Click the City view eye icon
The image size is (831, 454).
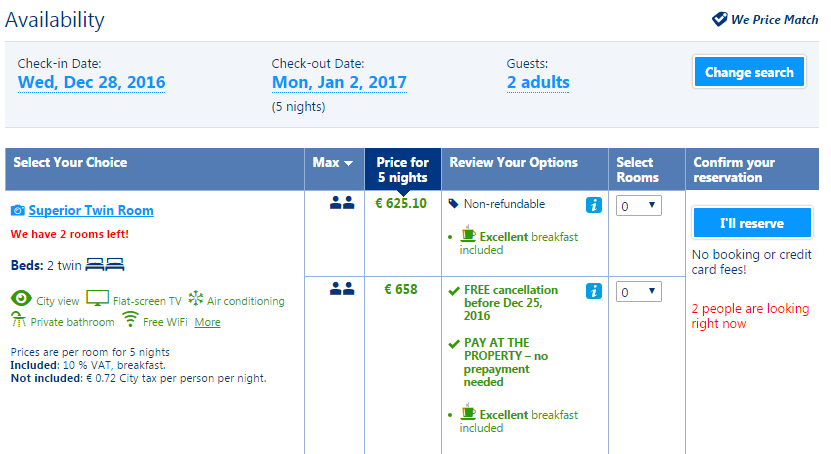20,299
